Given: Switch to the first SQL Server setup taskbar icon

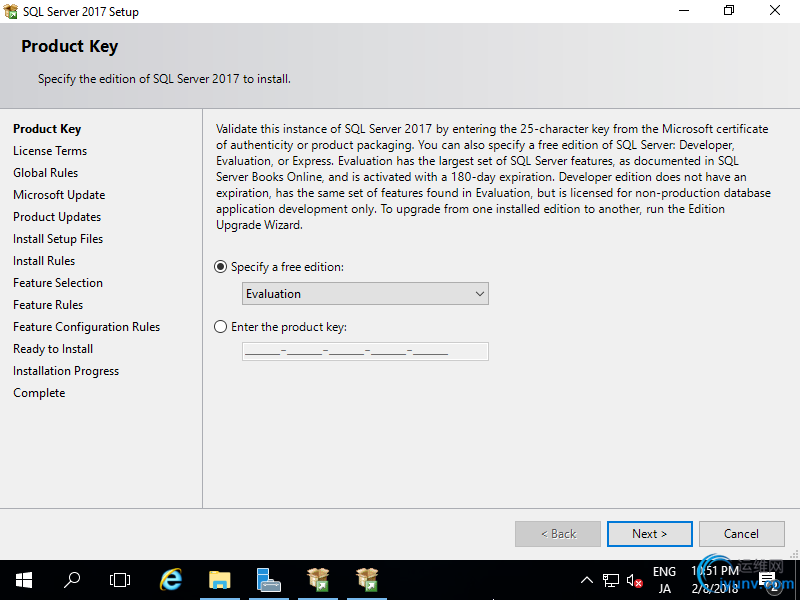Looking at the screenshot, I should (318, 580).
